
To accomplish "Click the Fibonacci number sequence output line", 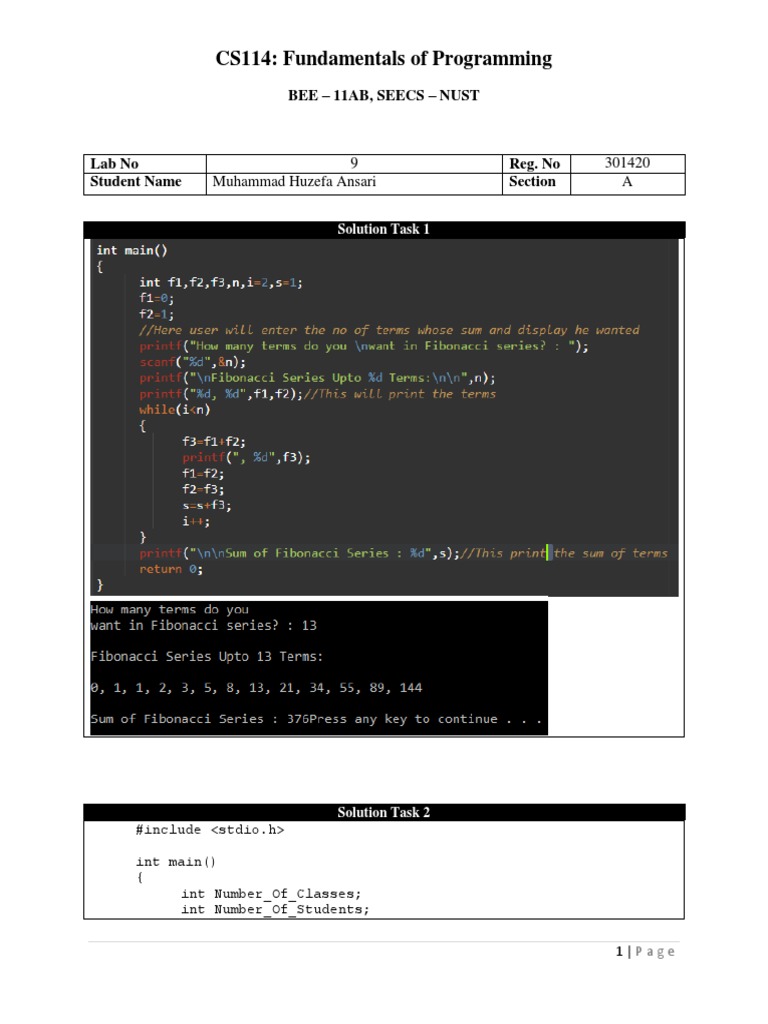I will pyautogui.click(x=255, y=688).
